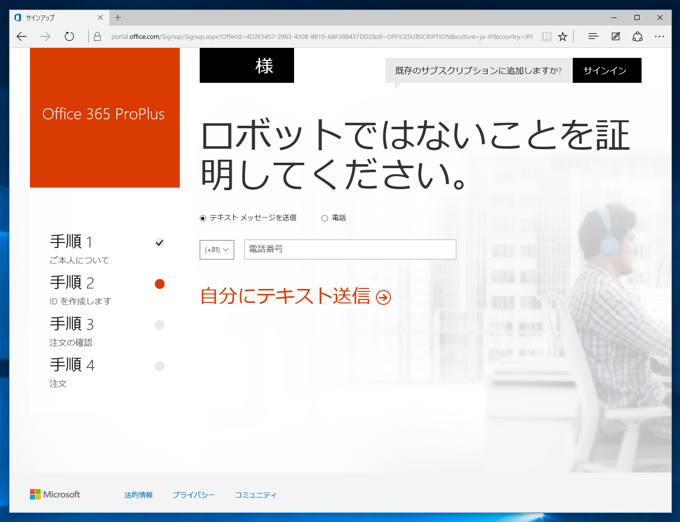
Task: Open the More actions ellipsis menu
Action: (x=660, y=37)
